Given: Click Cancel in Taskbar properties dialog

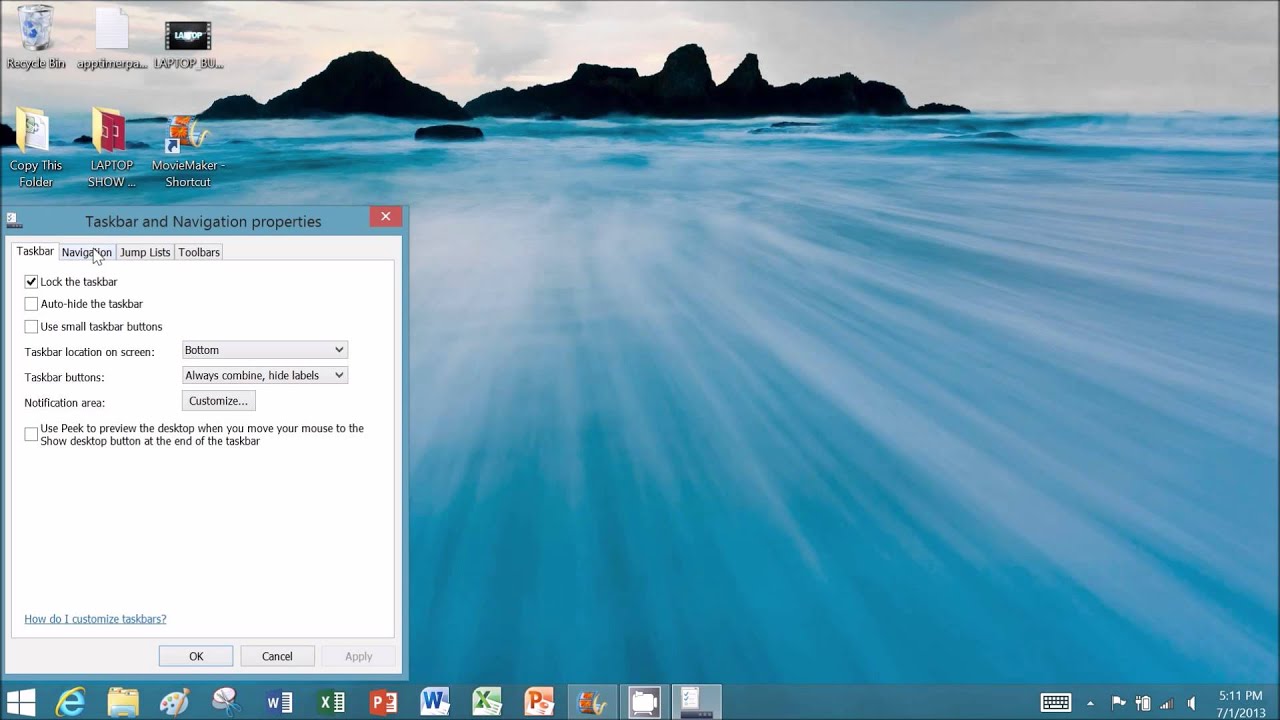Looking at the screenshot, I should [277, 656].
